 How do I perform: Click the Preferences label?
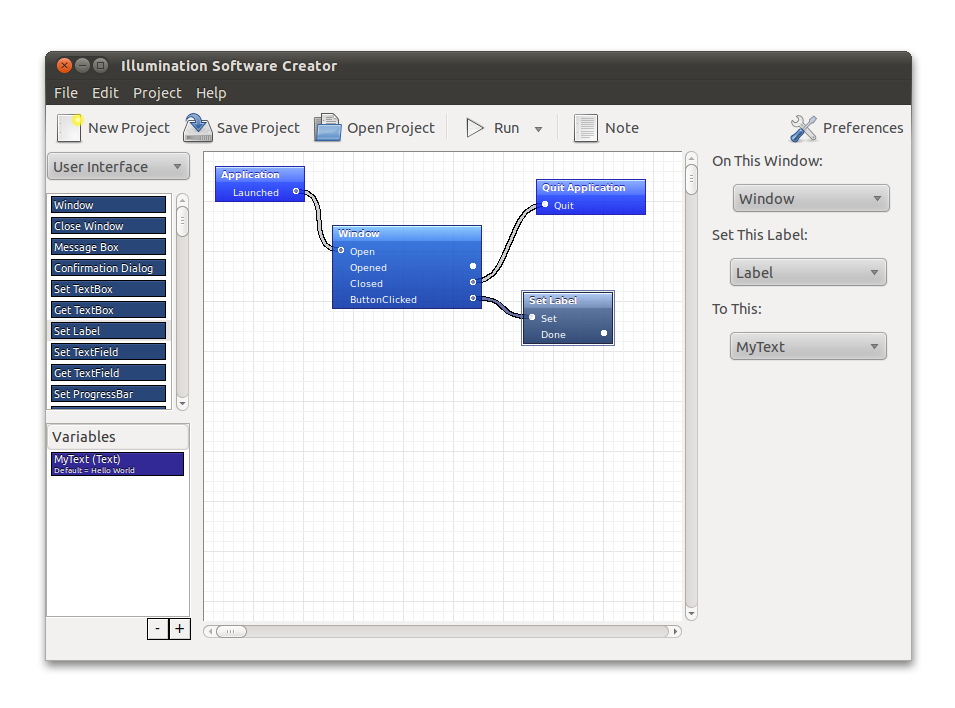863,128
